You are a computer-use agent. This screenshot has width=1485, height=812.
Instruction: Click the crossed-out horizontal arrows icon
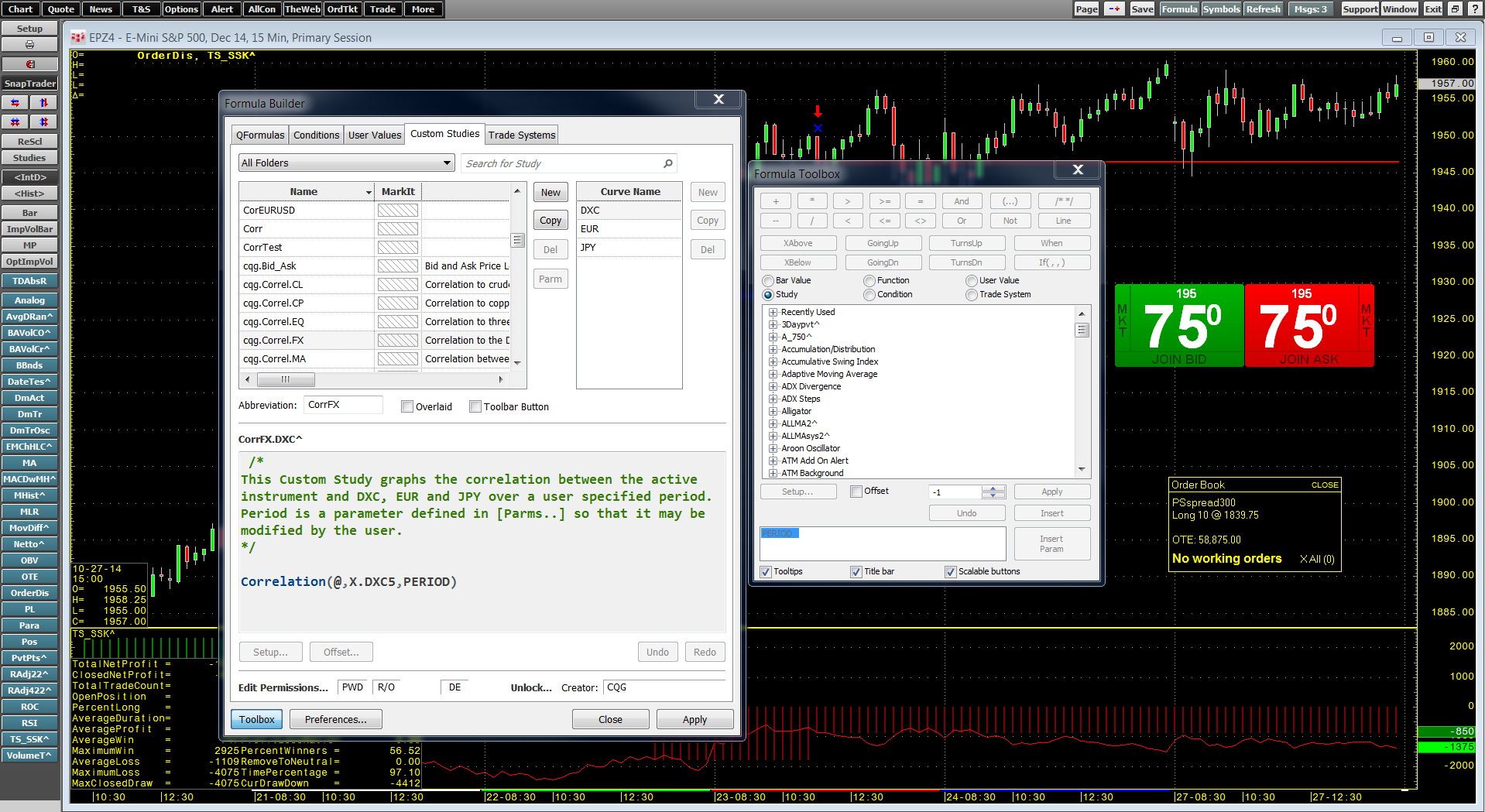(15, 122)
